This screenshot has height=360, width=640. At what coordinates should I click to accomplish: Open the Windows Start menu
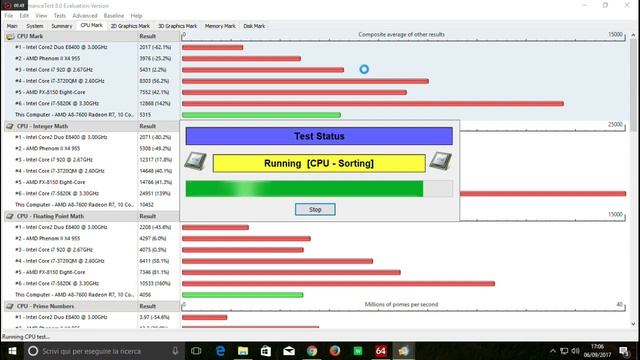pyautogui.click(x=12, y=351)
